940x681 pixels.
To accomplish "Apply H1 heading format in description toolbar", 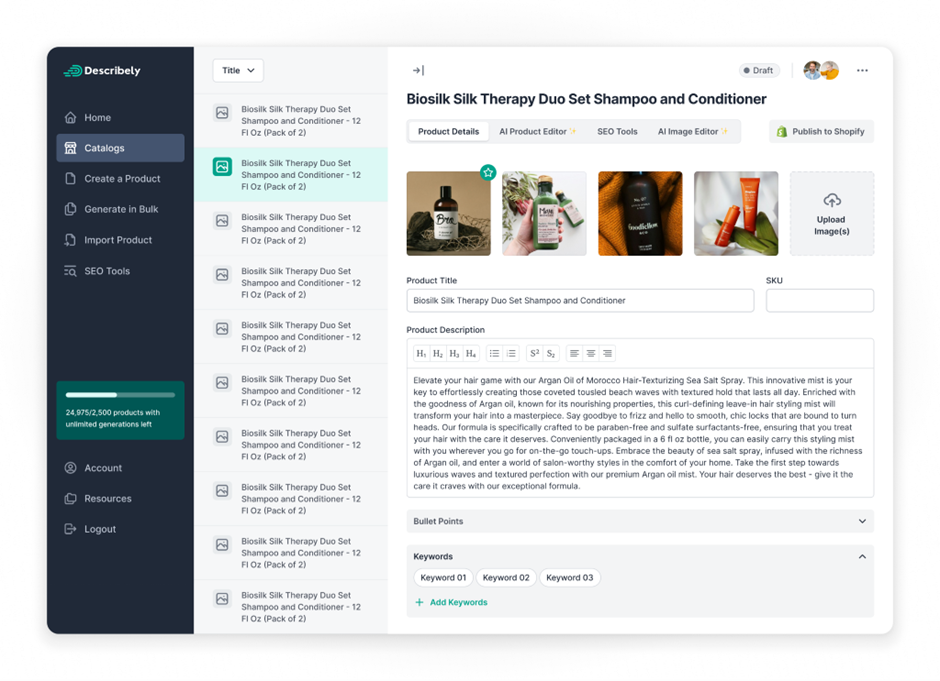I will pos(421,354).
